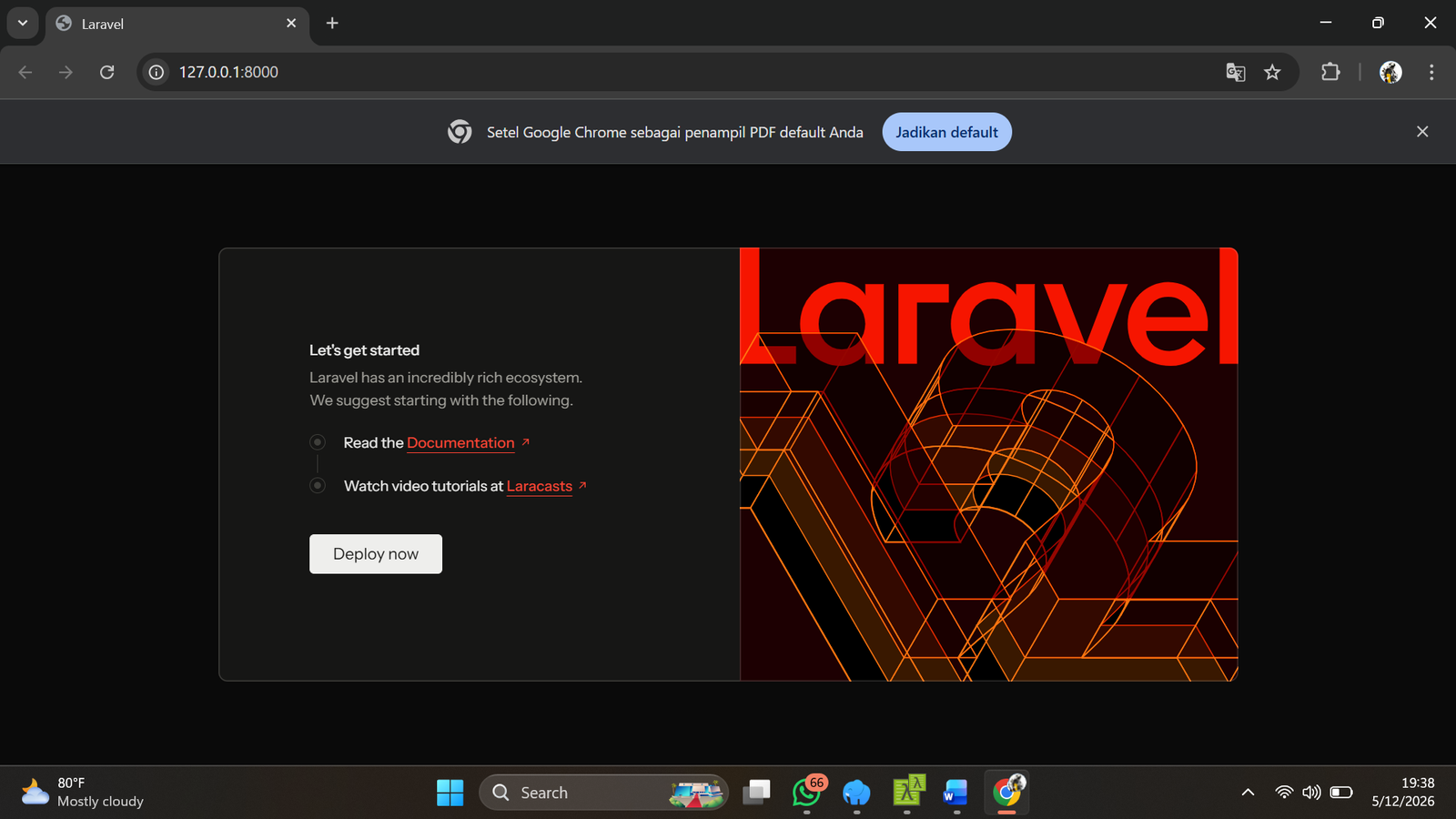Open the volume control in the tray
The height and width of the screenshot is (819, 1456).
coord(1311,793)
